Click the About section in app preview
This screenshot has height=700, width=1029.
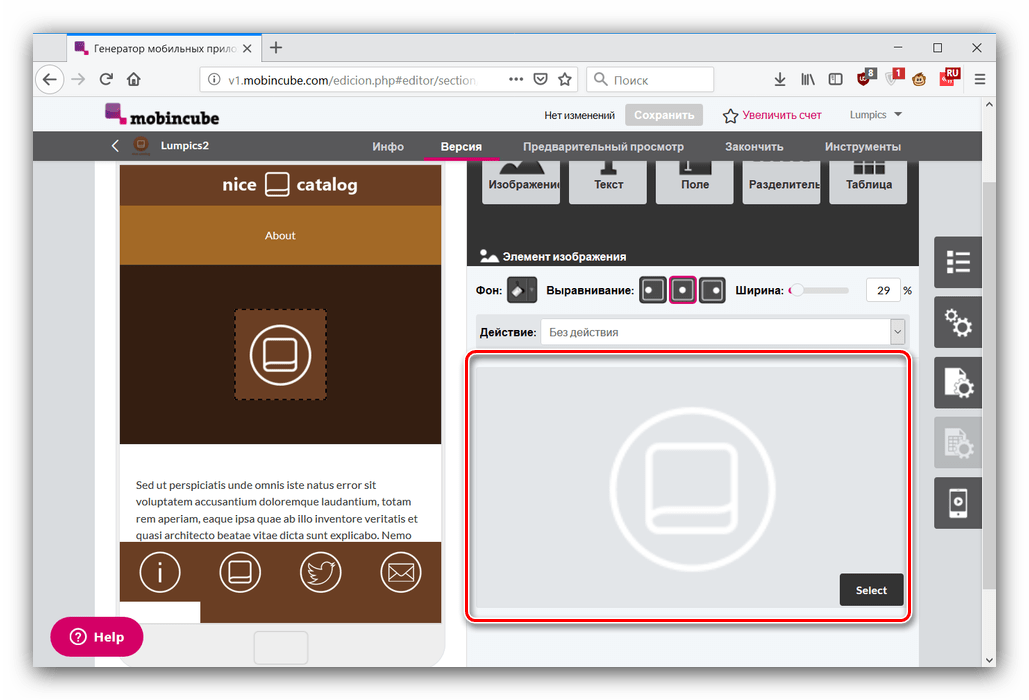click(280, 235)
